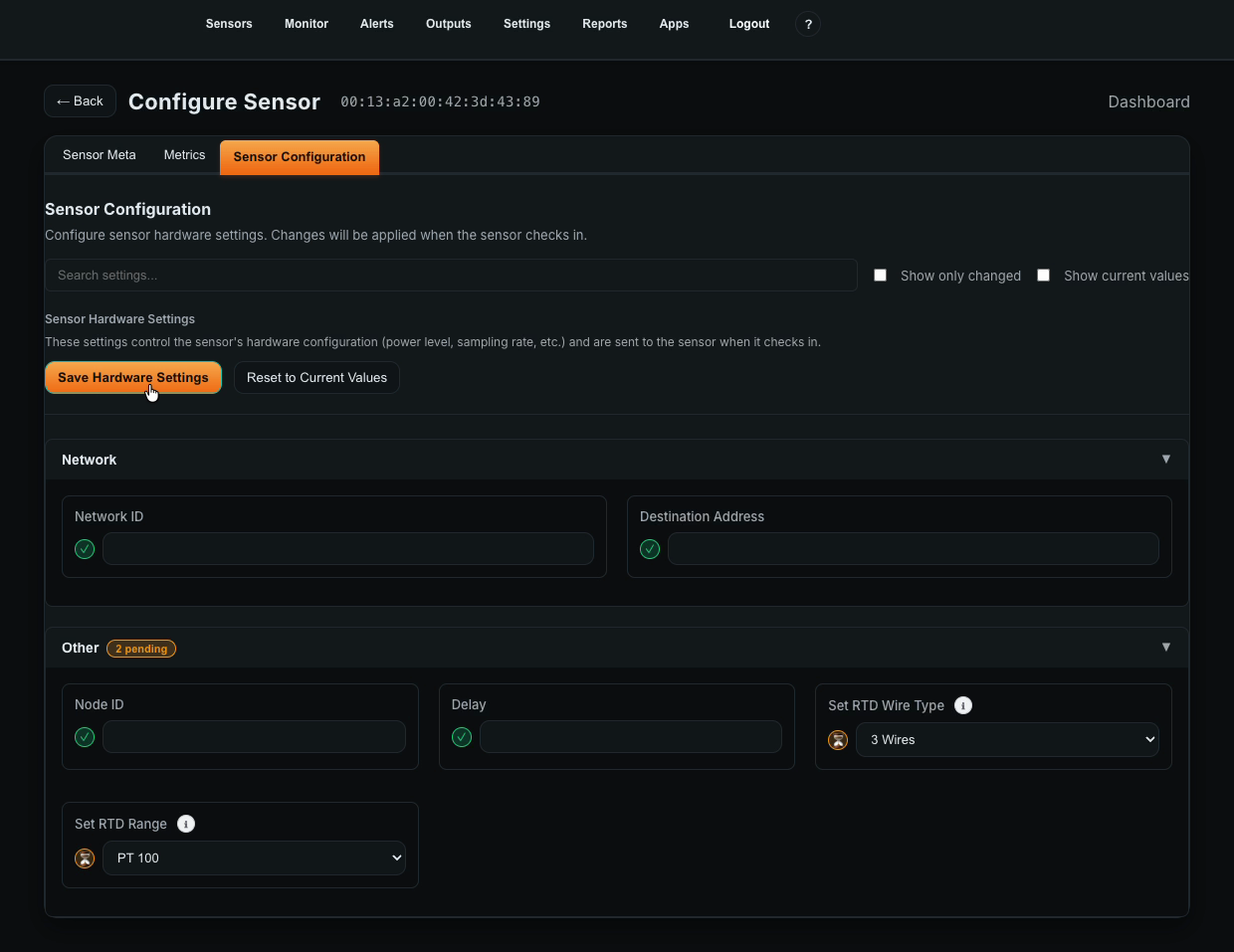Go to the Dashboard link
The image size is (1234, 952).
1148,101
